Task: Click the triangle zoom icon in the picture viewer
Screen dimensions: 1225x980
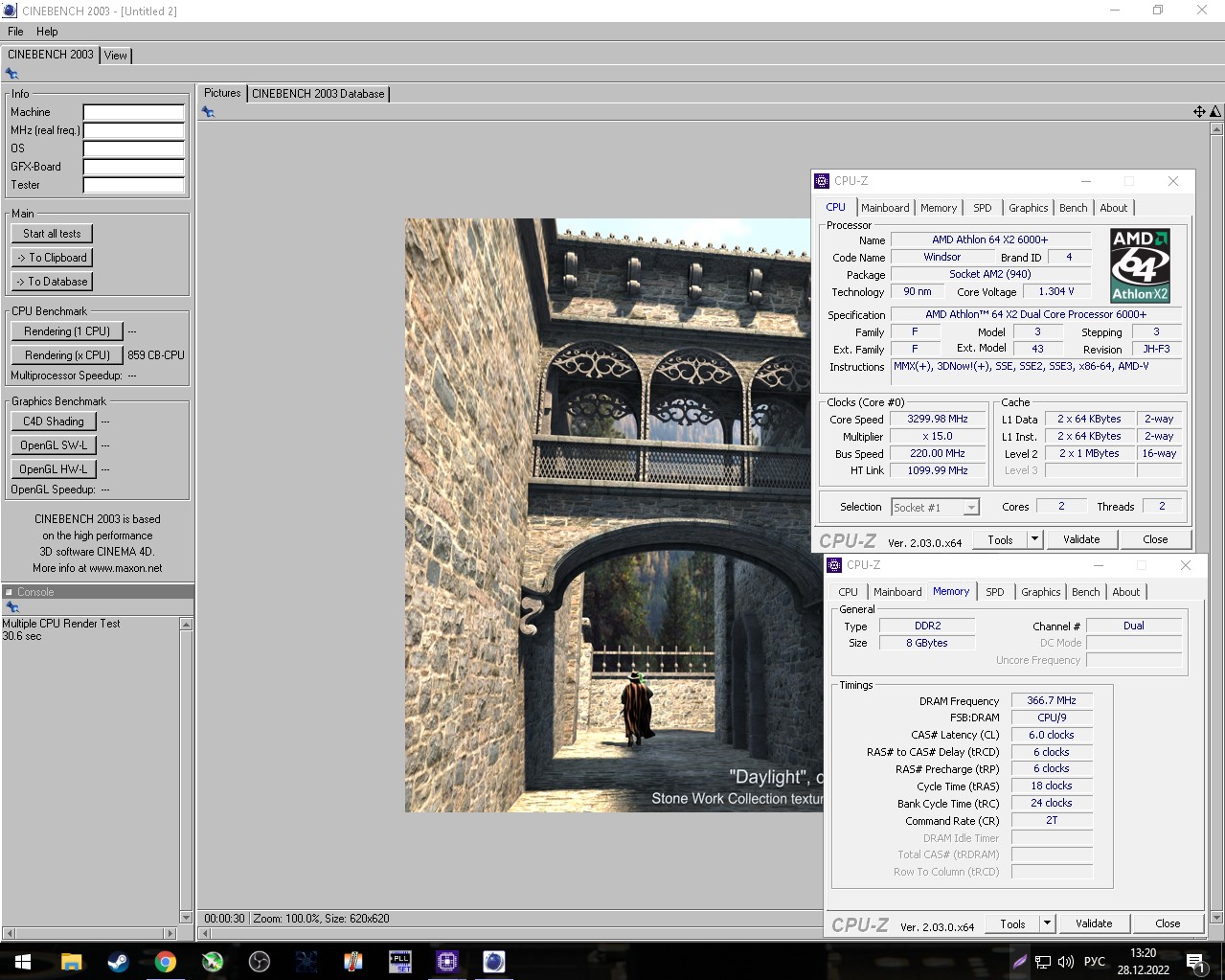Action: (1215, 112)
